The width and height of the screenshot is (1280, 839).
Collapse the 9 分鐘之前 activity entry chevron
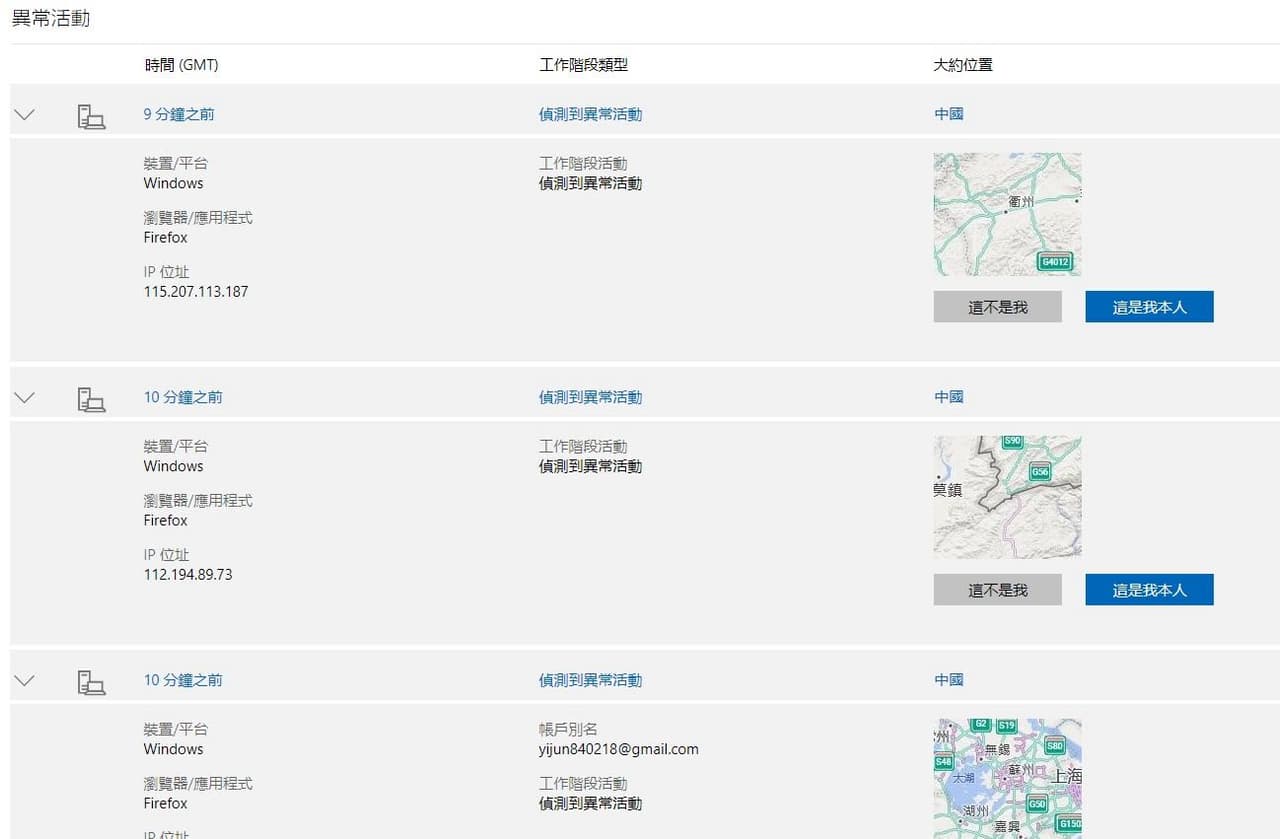click(24, 115)
